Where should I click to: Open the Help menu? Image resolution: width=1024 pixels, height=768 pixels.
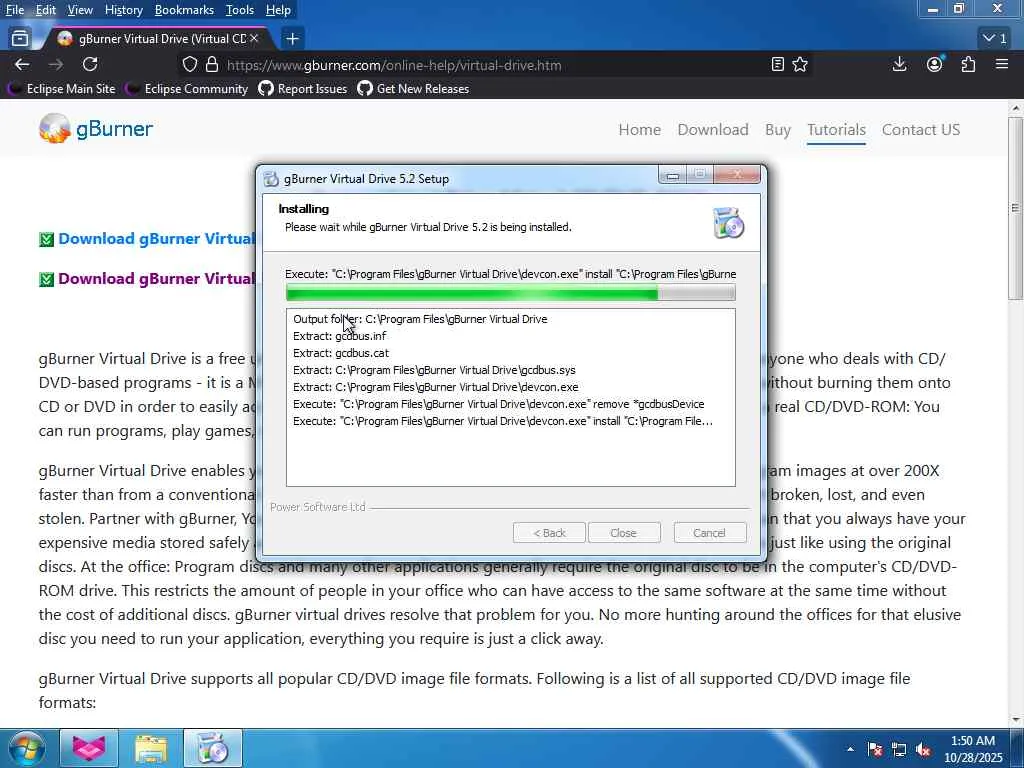278,10
